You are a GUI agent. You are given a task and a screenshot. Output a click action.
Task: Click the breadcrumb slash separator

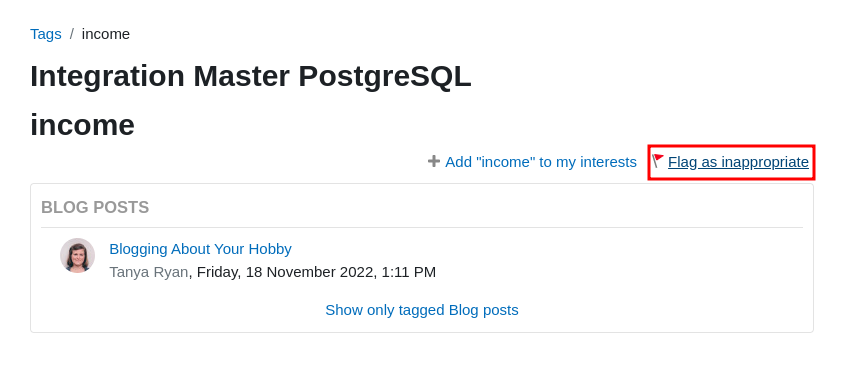71,34
